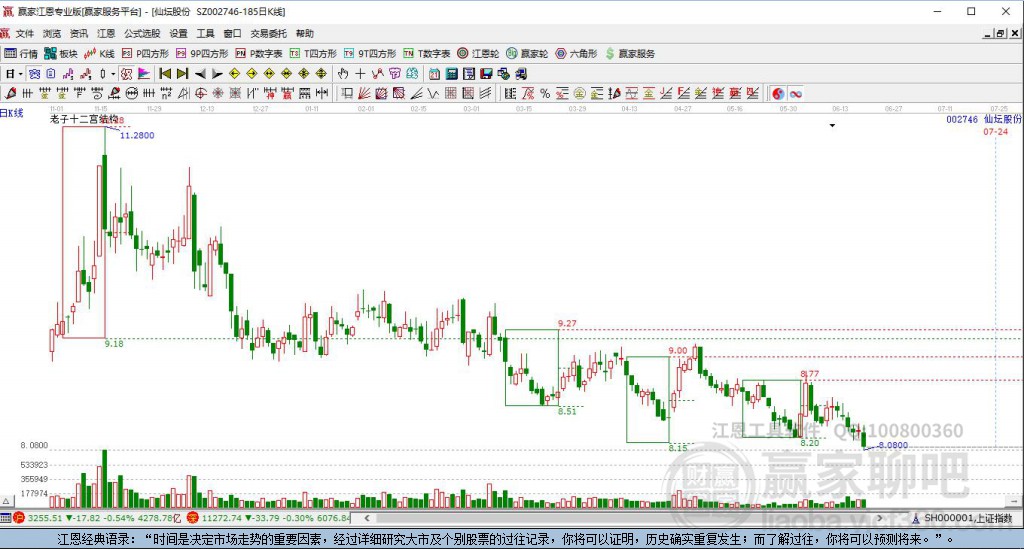Open the T四方形 tool
1024x549 pixels.
[313, 54]
